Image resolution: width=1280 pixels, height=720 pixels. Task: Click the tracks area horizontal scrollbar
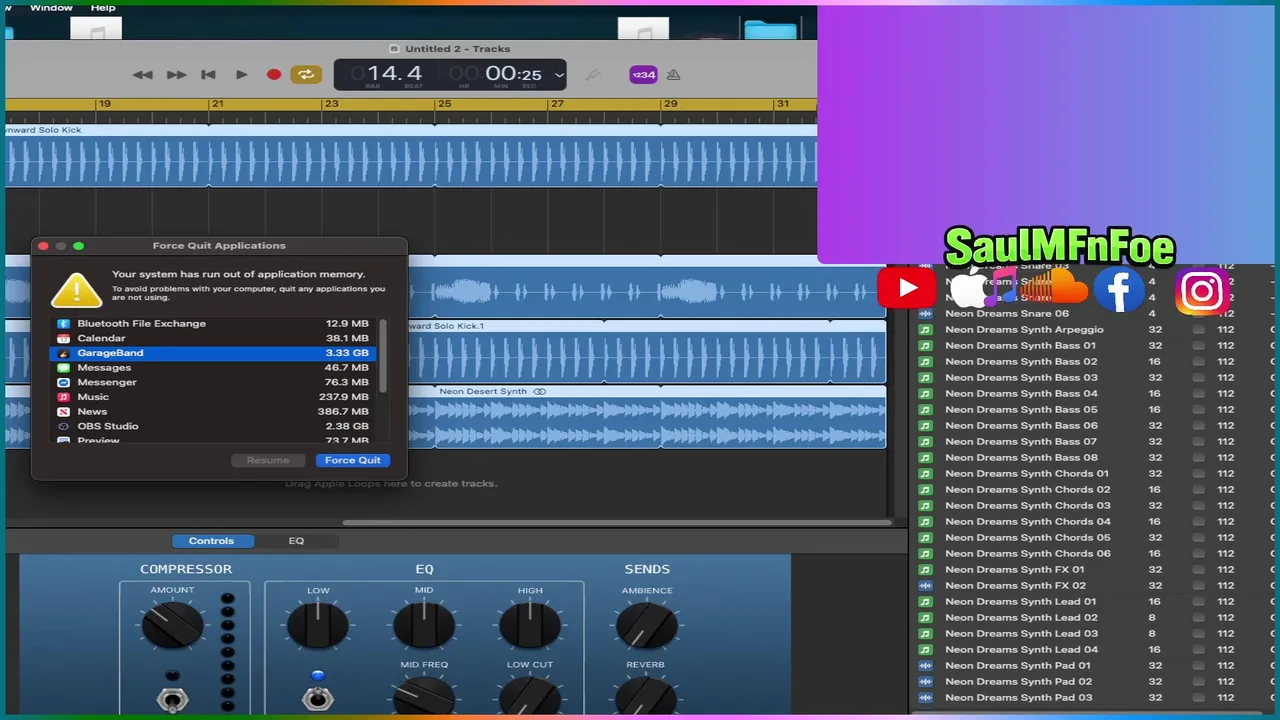[617, 522]
